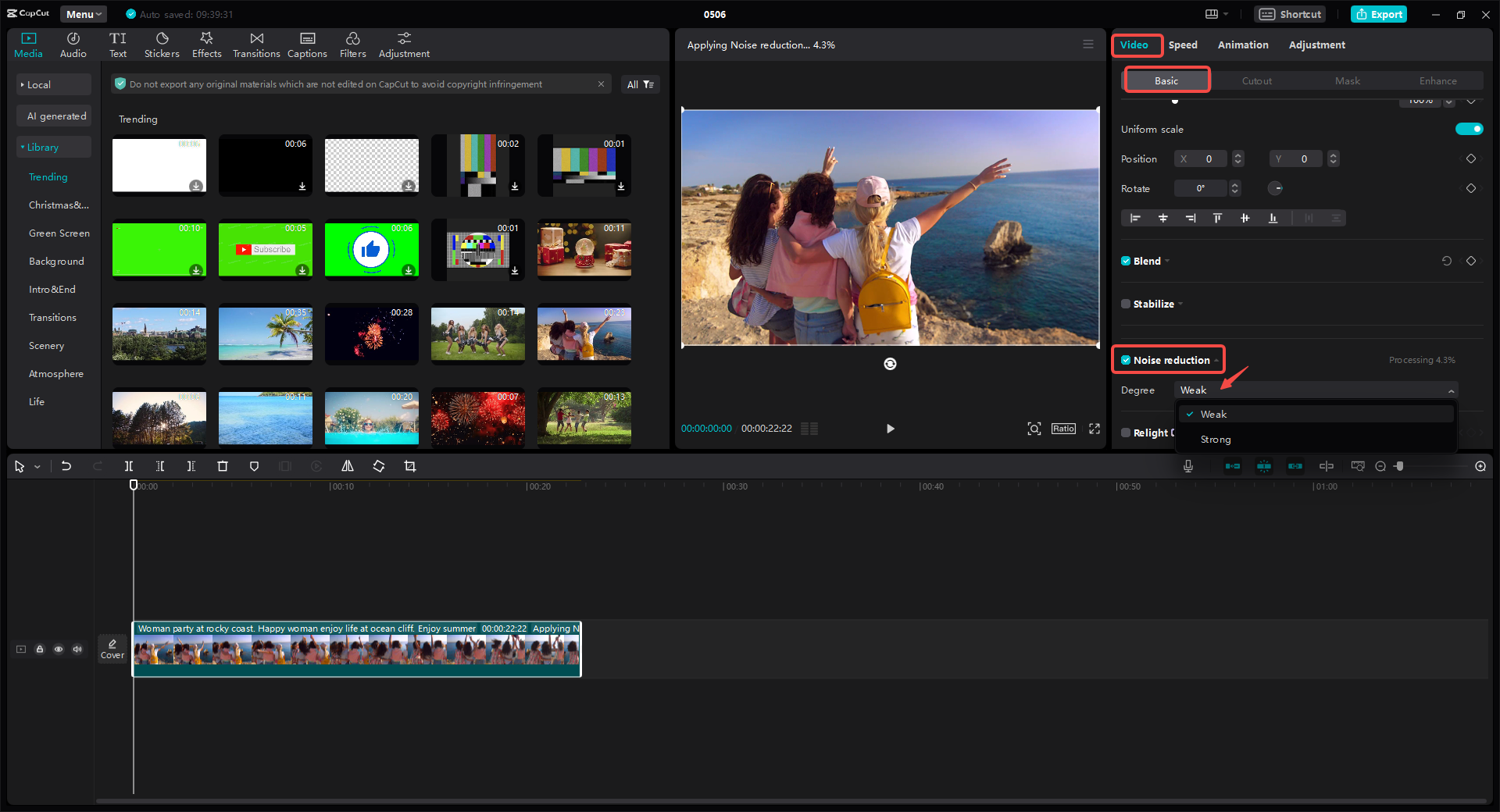Select the green screen Subscribe clip thumbnail
The width and height of the screenshot is (1500, 812).
(265, 249)
